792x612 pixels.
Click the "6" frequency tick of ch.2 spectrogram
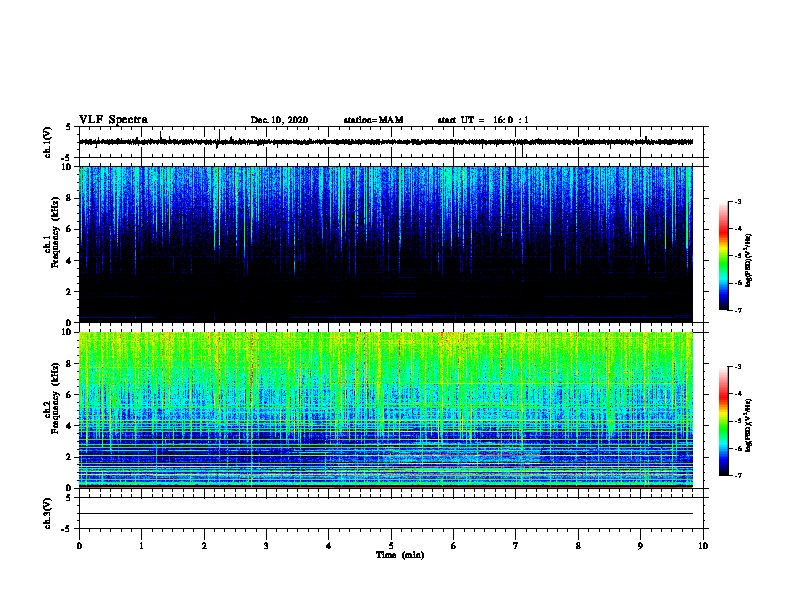tap(69, 395)
